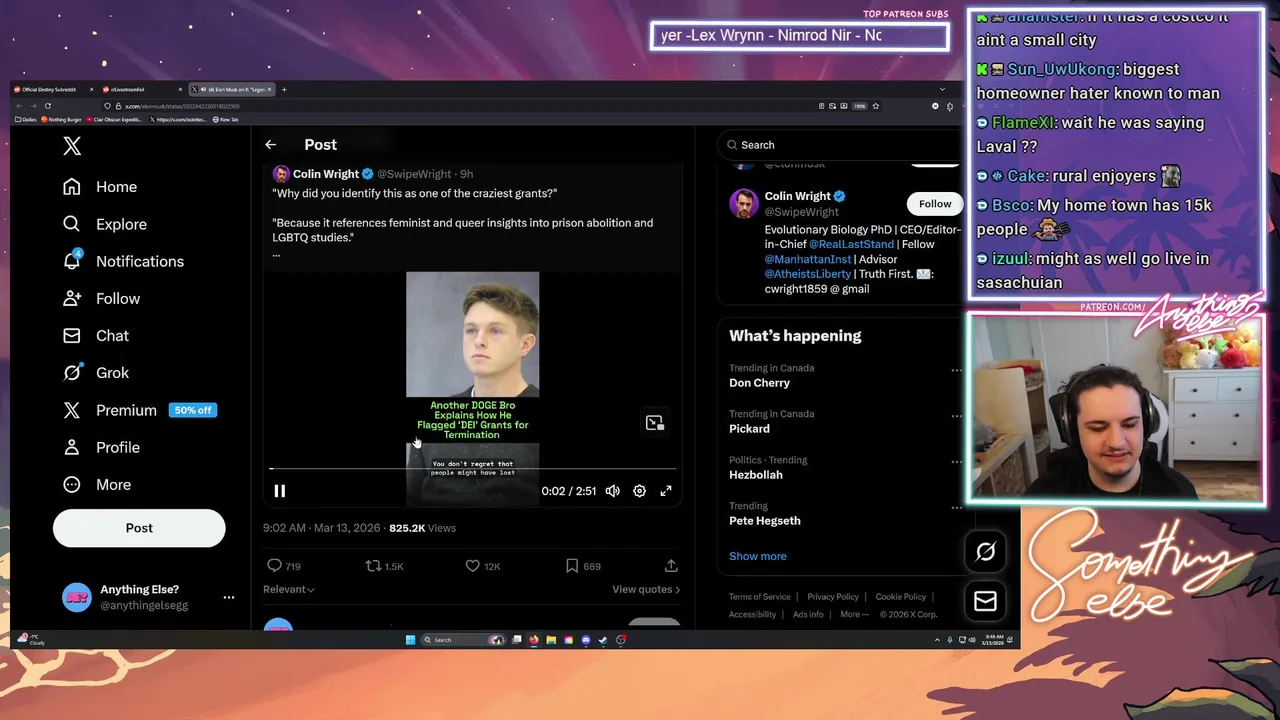
Task: Open the video settings gear
Action: pyautogui.click(x=639, y=491)
